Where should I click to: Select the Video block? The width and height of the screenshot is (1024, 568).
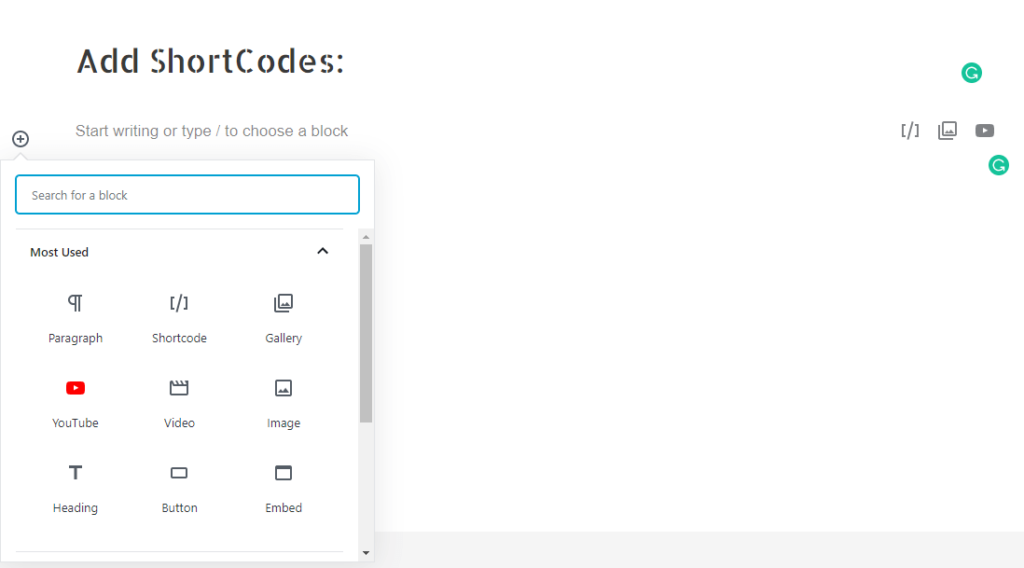tap(179, 404)
